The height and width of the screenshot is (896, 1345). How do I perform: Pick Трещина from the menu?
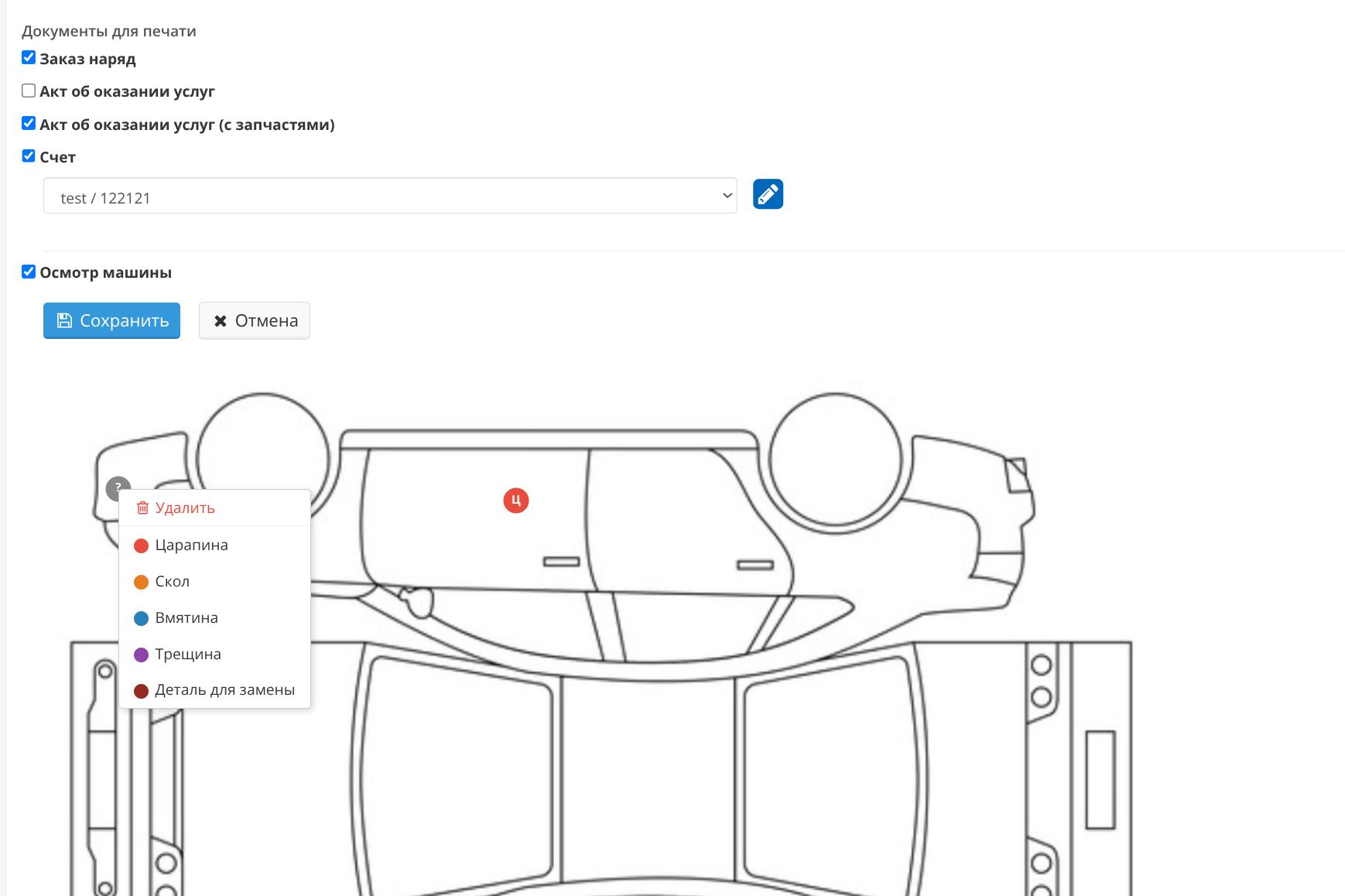tap(188, 655)
